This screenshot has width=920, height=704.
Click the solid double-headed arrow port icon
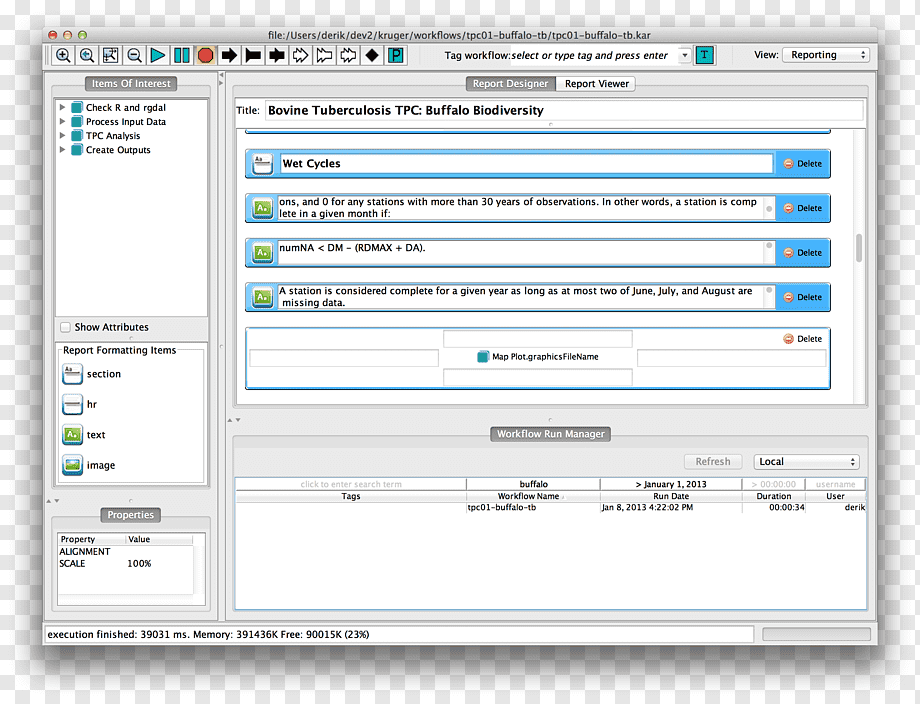(277, 56)
